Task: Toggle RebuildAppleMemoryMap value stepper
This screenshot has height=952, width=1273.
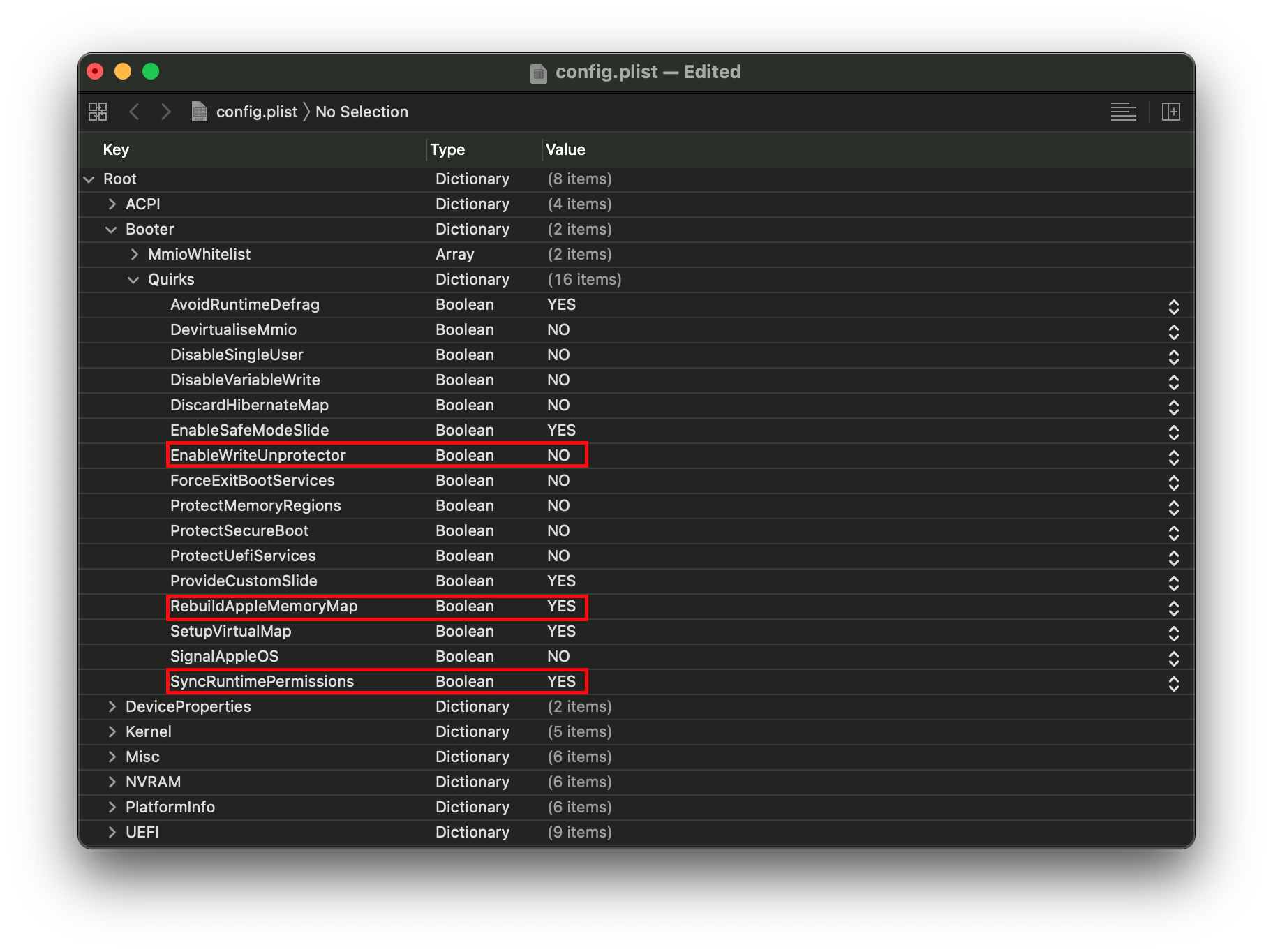Action: (x=1173, y=607)
